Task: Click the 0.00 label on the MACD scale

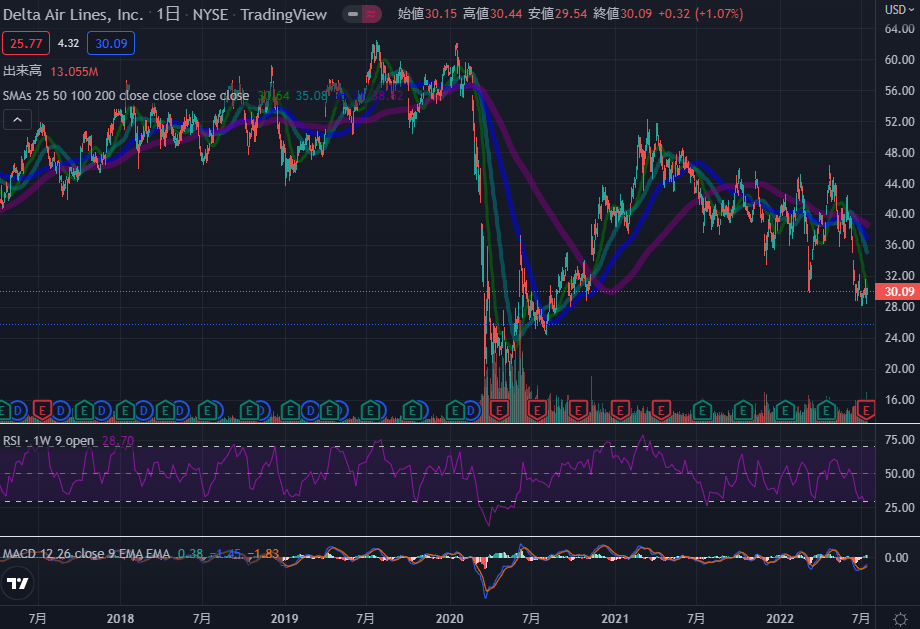Action: pyautogui.click(x=896, y=557)
